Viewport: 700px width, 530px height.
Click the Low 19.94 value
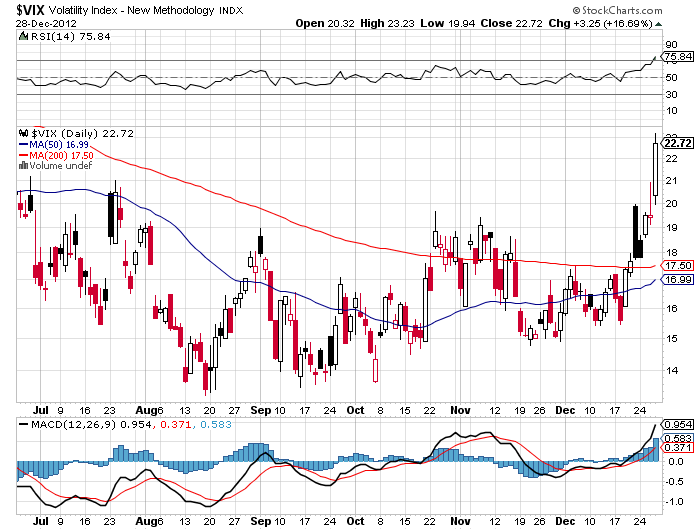[447, 24]
